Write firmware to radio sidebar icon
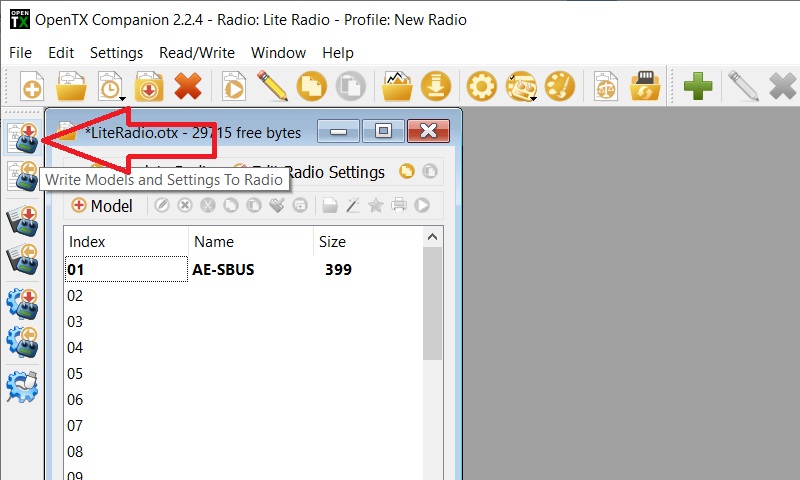The width and height of the screenshot is (800, 480). tap(22, 304)
